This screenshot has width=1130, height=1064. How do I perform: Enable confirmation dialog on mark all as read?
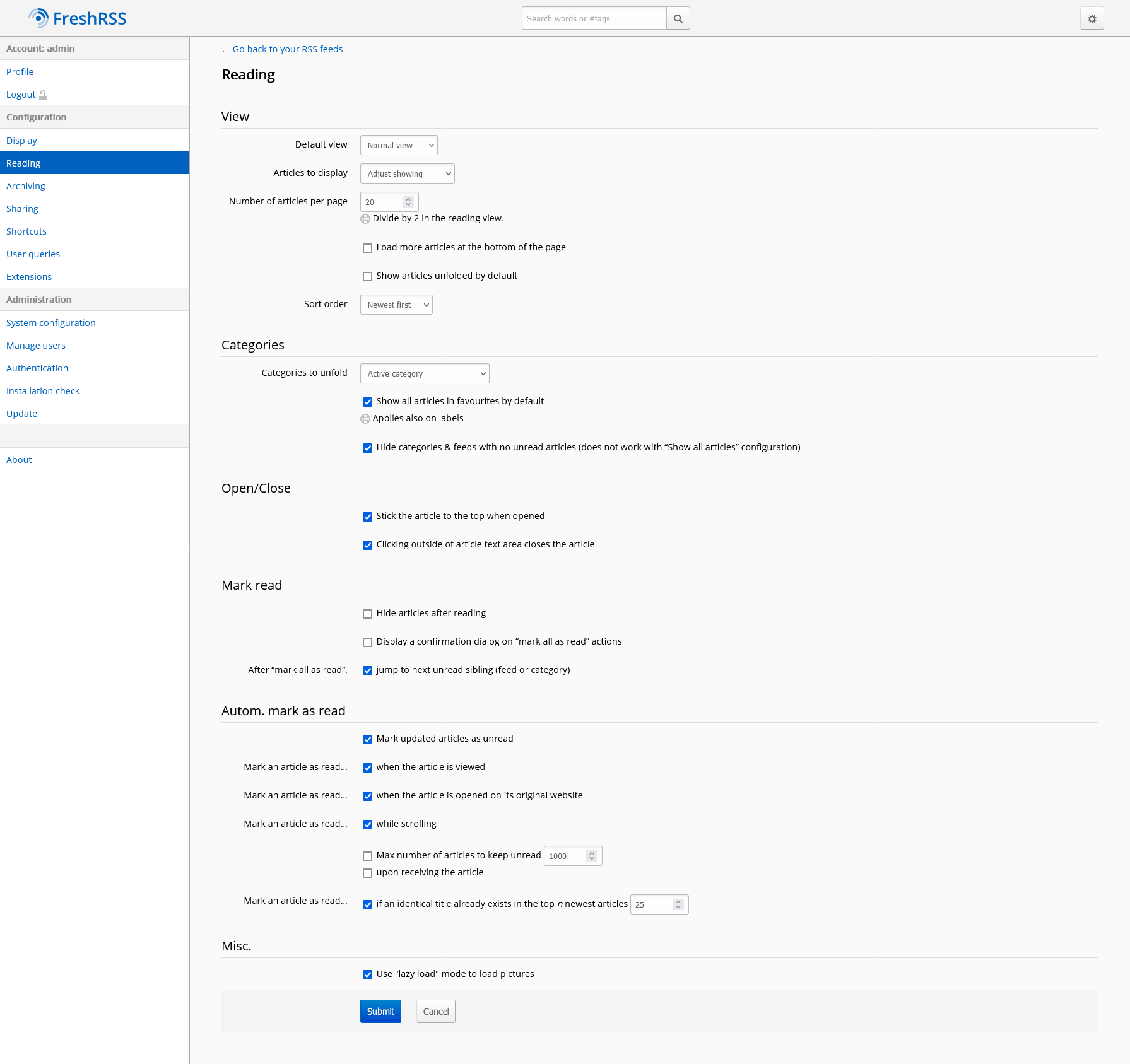tap(367, 642)
